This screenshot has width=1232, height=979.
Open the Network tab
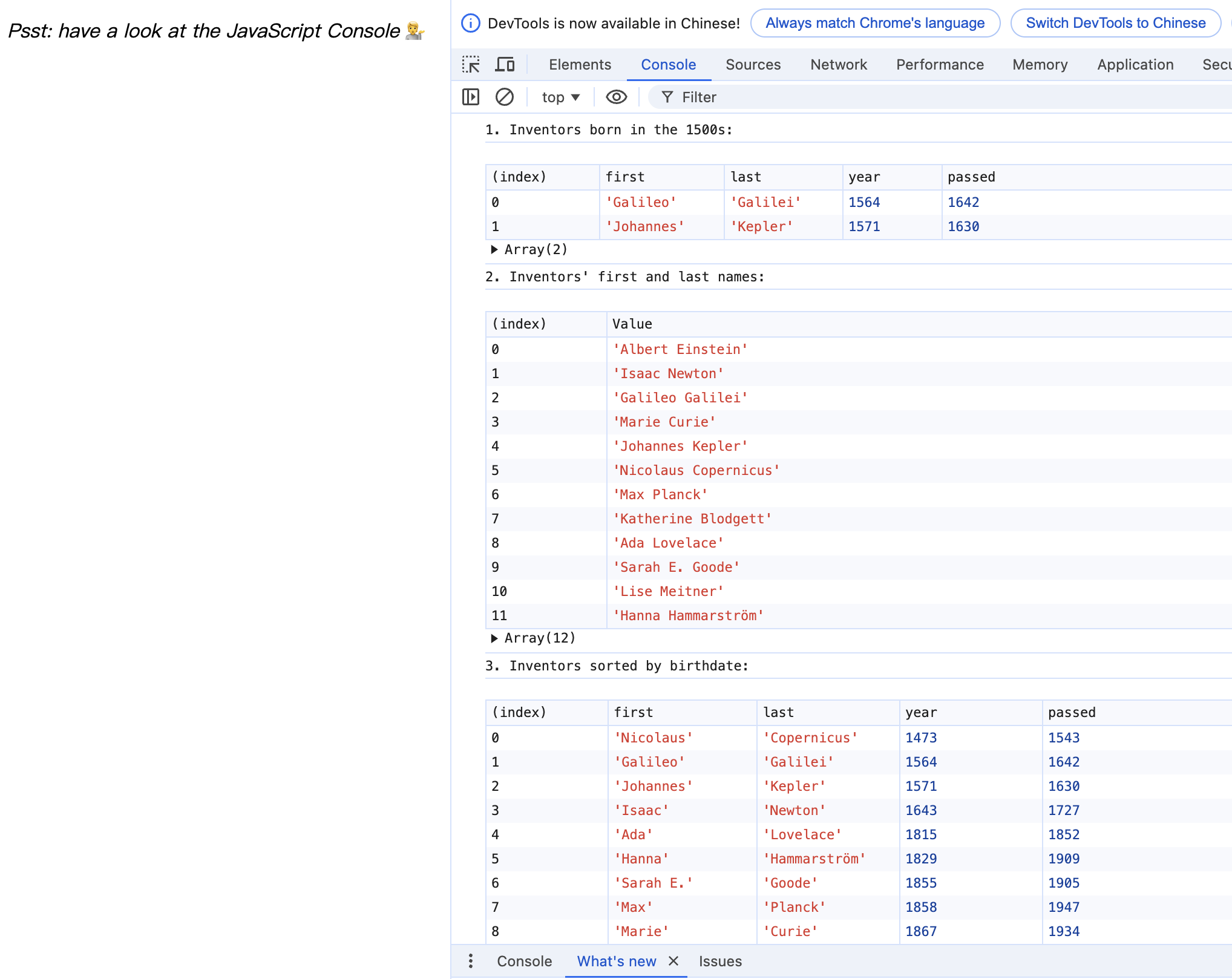click(x=838, y=64)
